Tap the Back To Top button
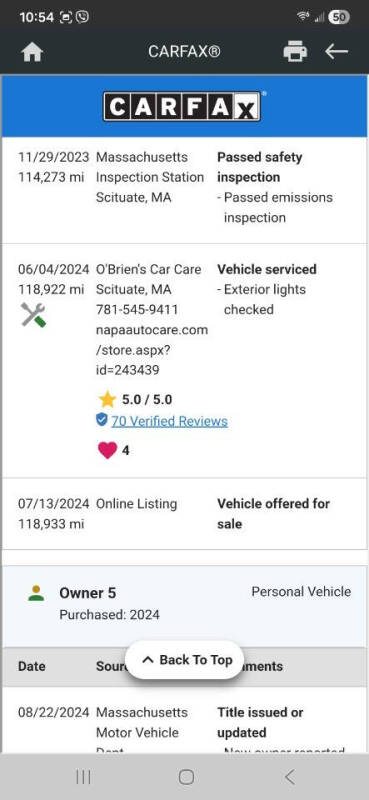The image size is (369, 800). 184,660
